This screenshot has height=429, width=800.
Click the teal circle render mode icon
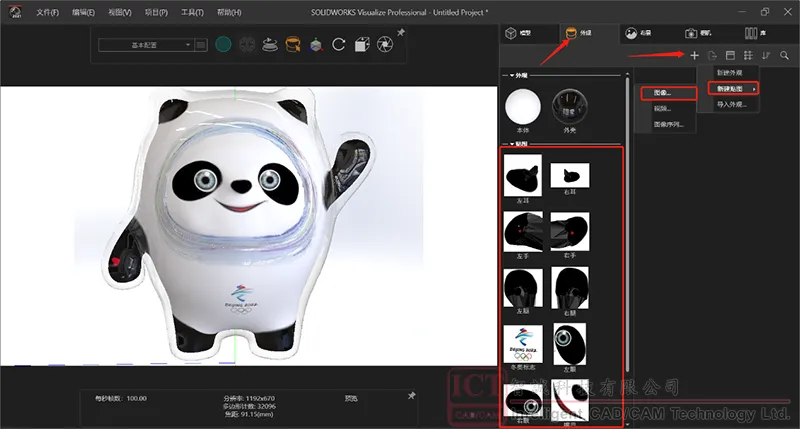[x=223, y=44]
